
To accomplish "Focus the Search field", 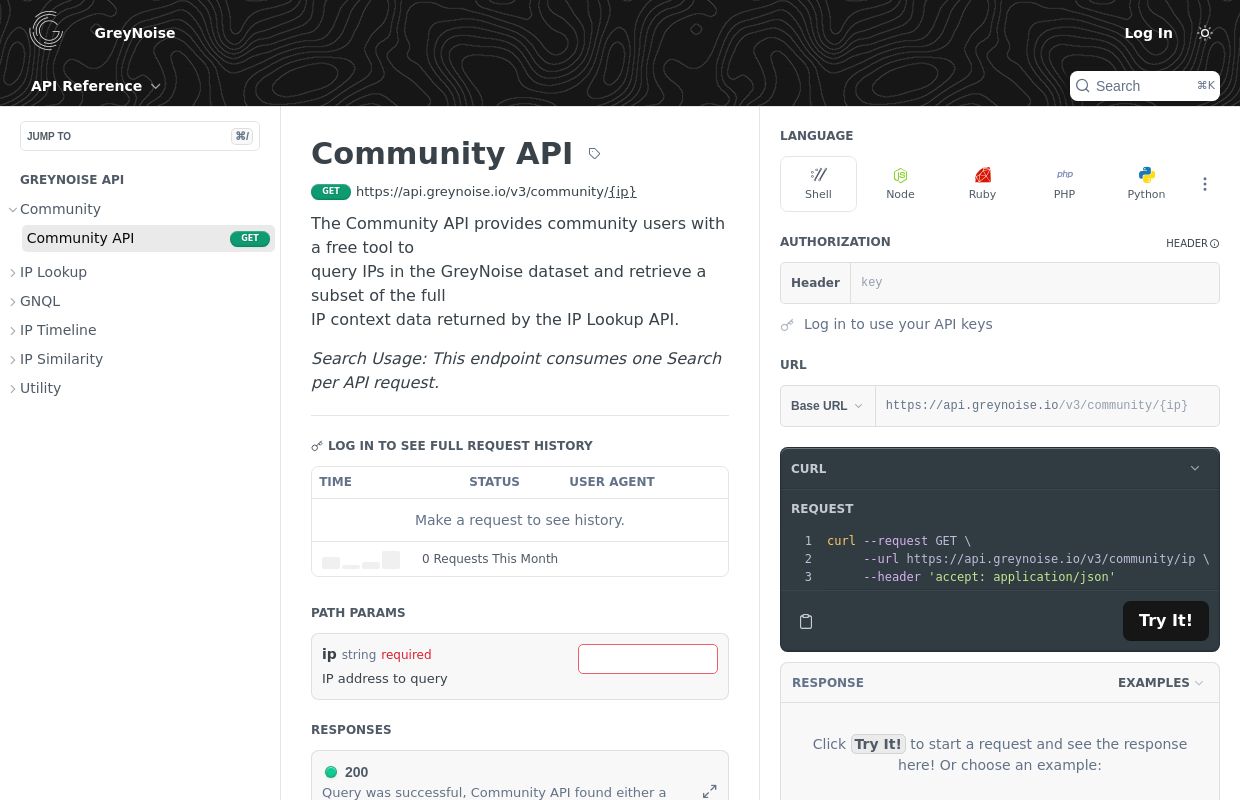I will click(x=1145, y=86).
